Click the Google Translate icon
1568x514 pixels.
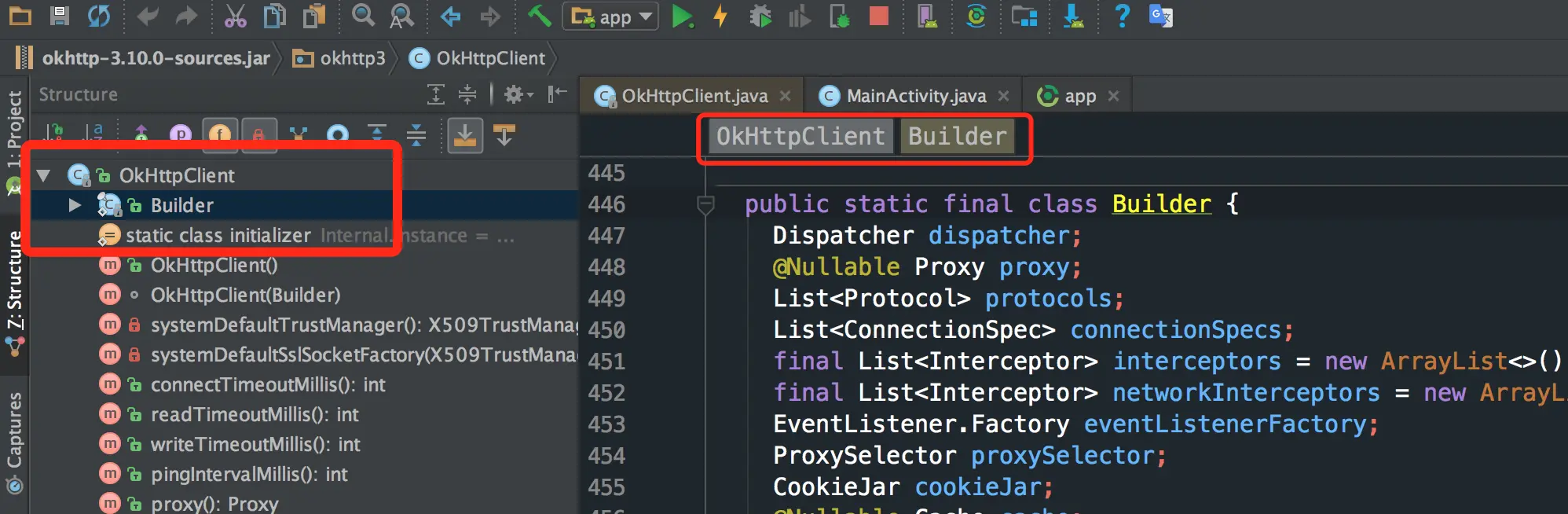[1161, 16]
